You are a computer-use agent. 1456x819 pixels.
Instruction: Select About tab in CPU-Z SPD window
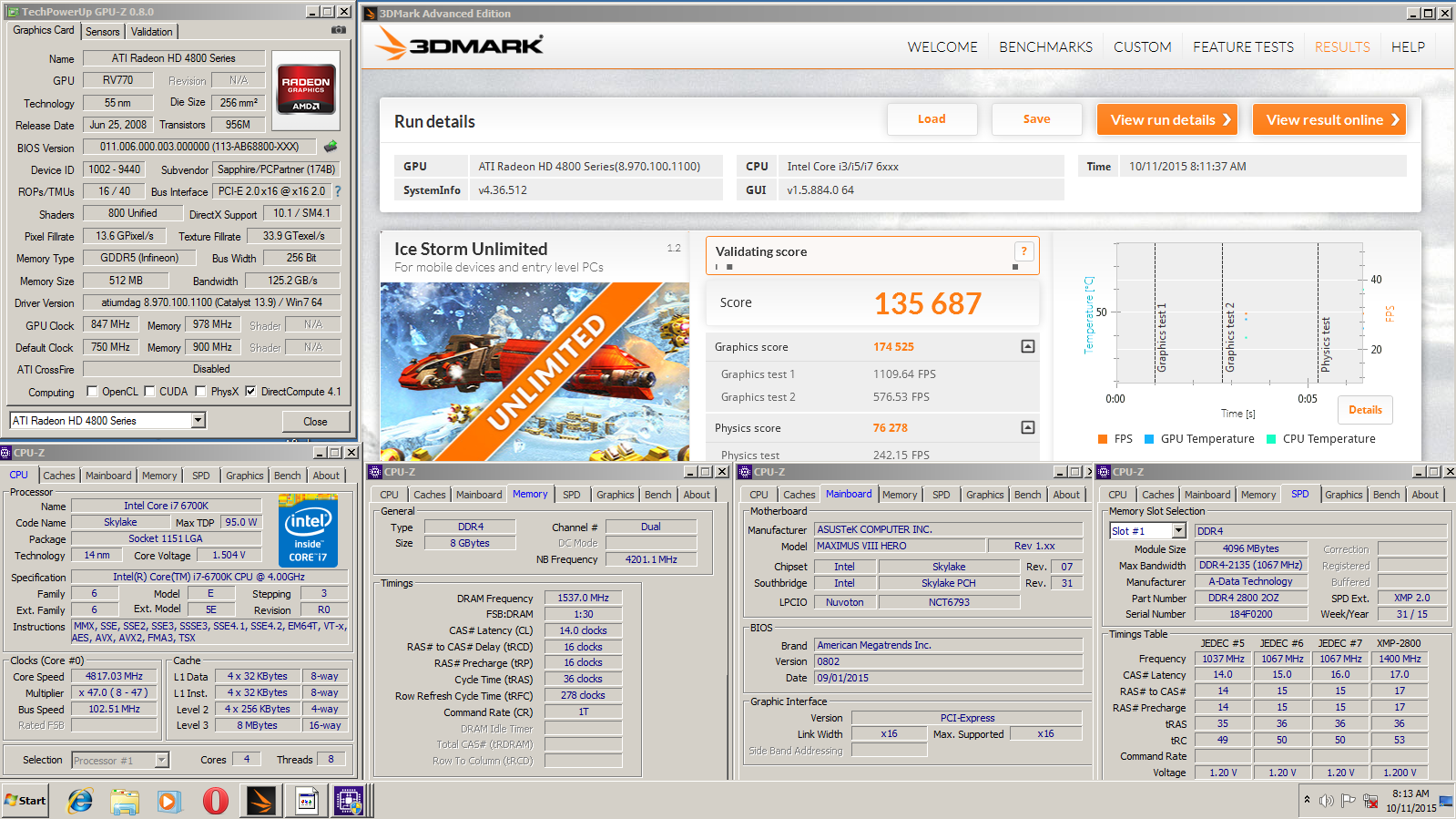click(x=1425, y=495)
